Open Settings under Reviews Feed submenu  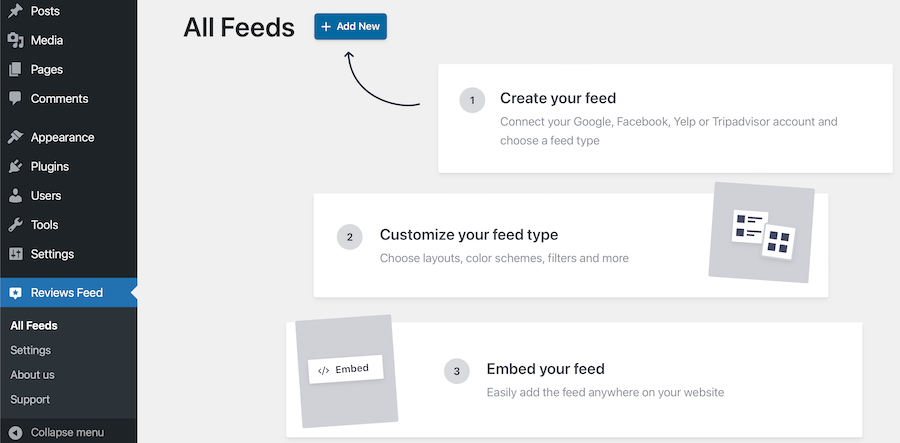pos(31,350)
